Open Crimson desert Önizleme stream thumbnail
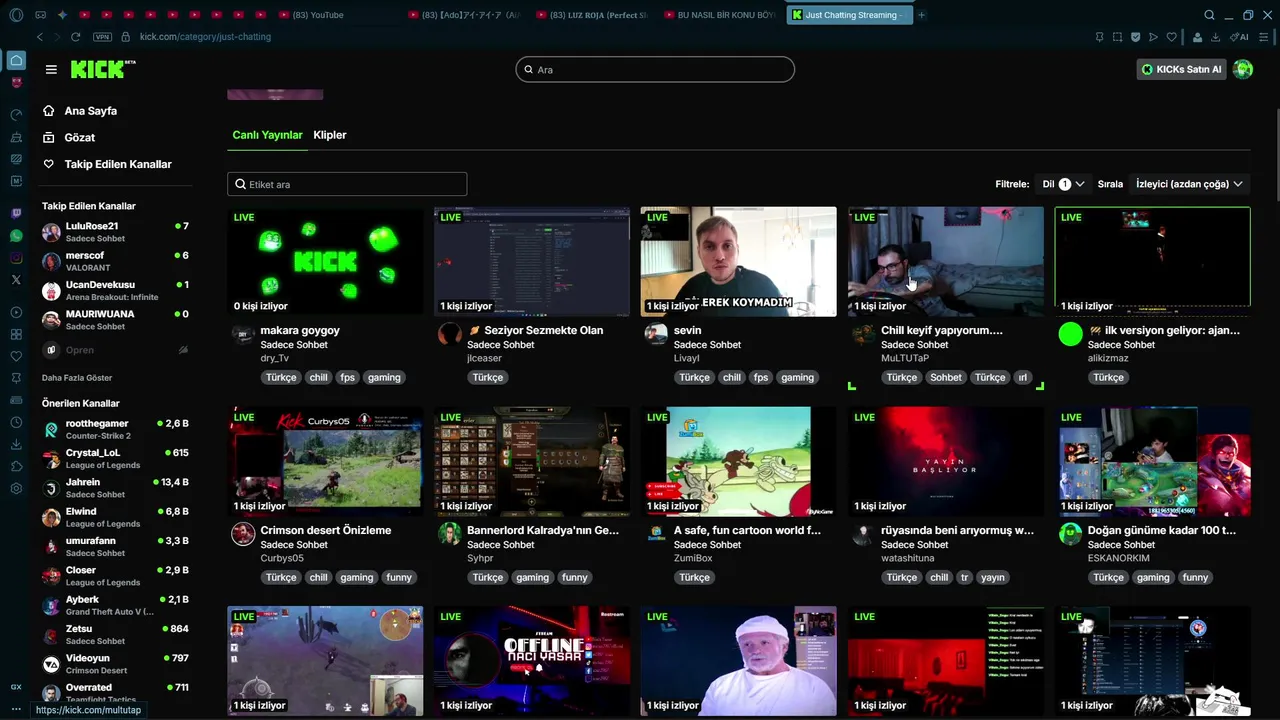 (x=325, y=461)
